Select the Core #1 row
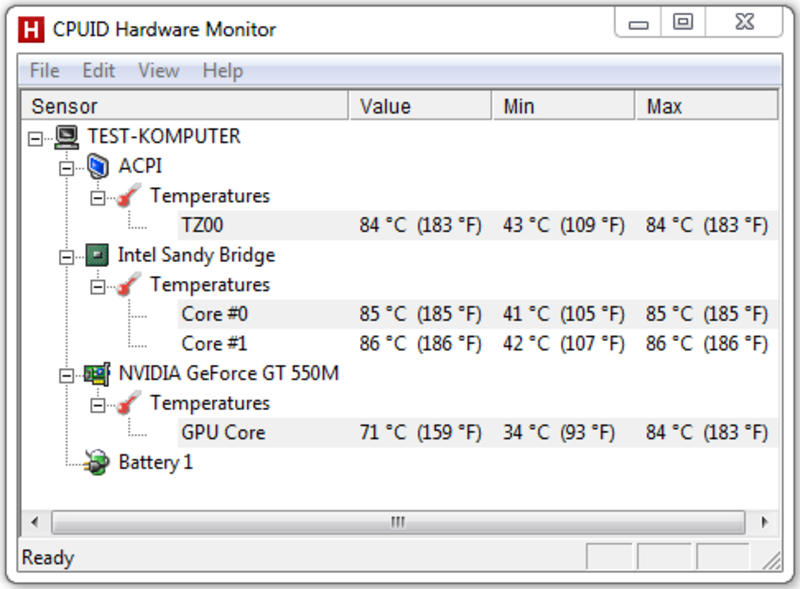800x589 pixels. coord(478,343)
